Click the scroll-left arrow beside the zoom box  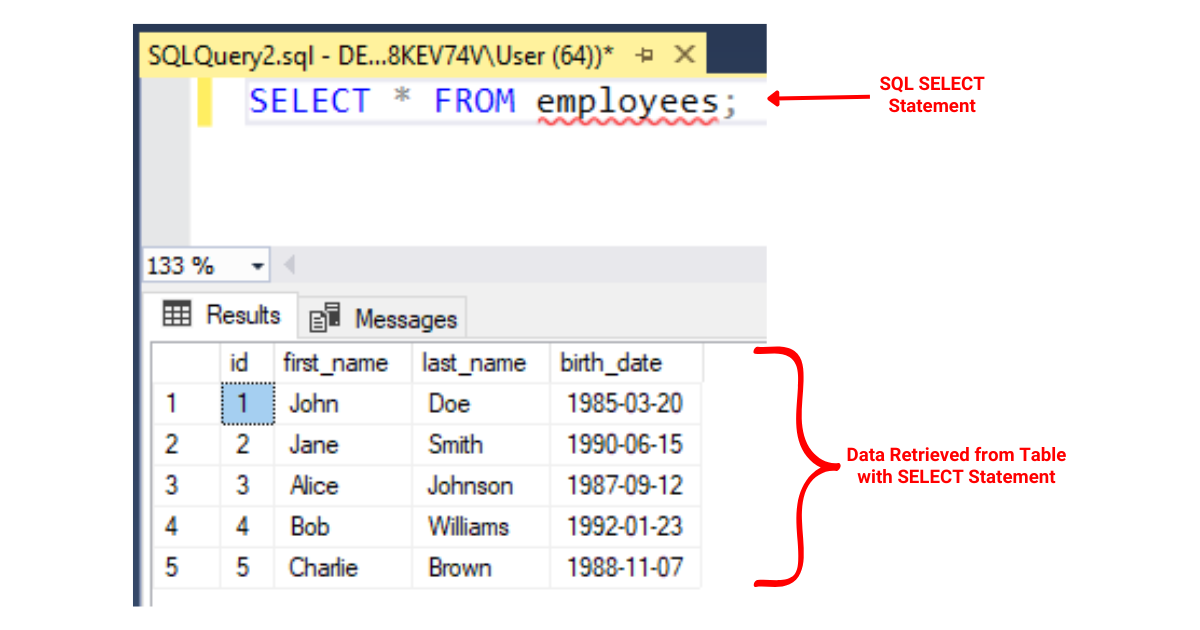tap(290, 266)
